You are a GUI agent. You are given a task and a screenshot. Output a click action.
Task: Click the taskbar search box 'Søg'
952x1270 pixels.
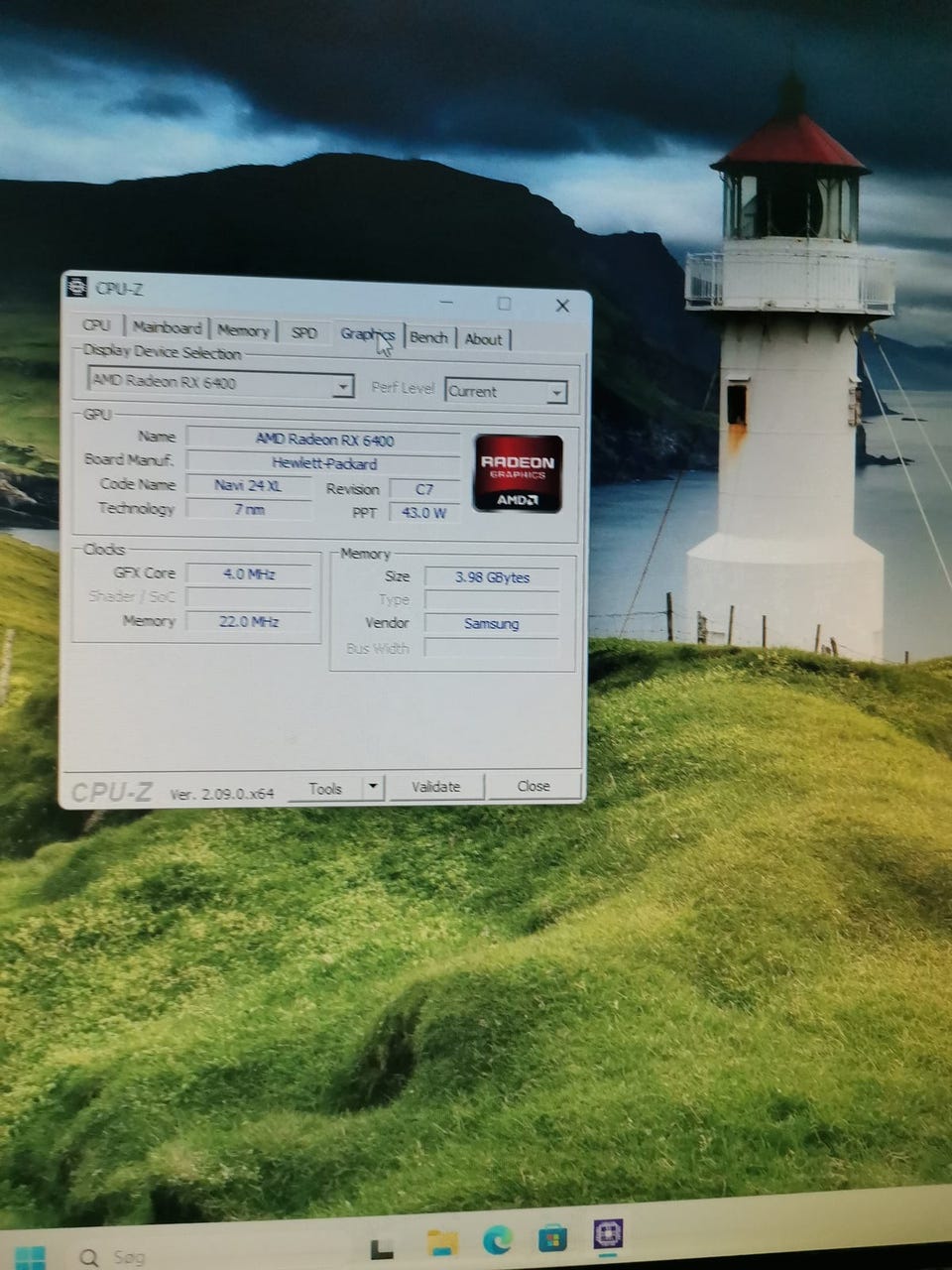(x=129, y=1258)
